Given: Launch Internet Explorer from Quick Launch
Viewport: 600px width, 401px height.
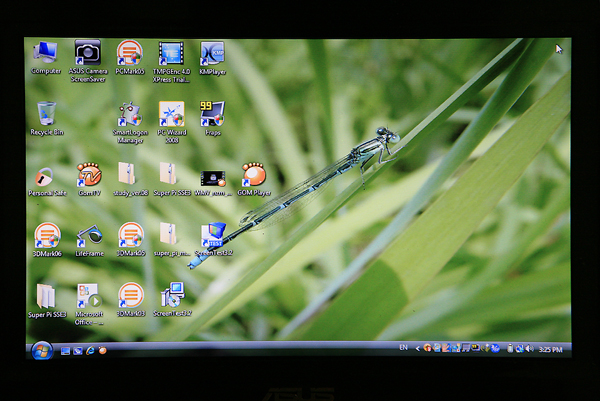Looking at the screenshot, I should pyautogui.click(x=90, y=350).
